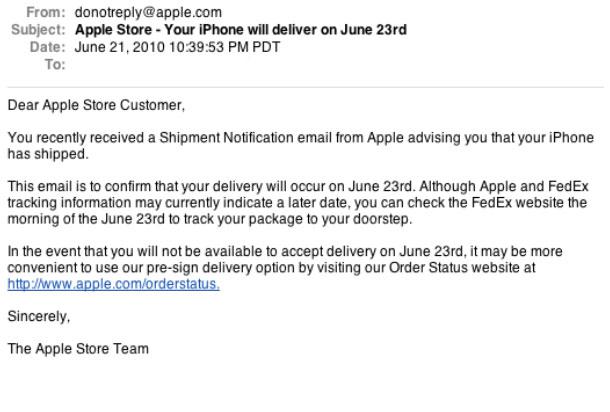Click the "From:" header label

[x=47, y=14]
